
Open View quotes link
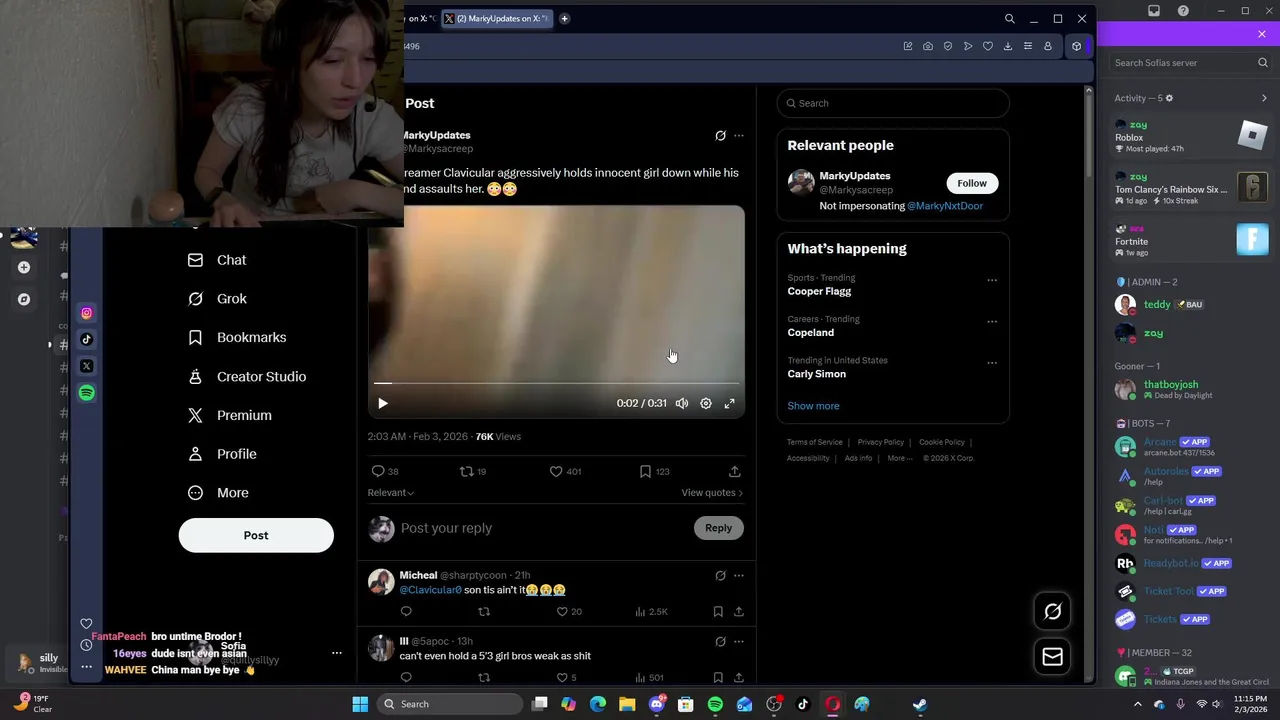712,492
